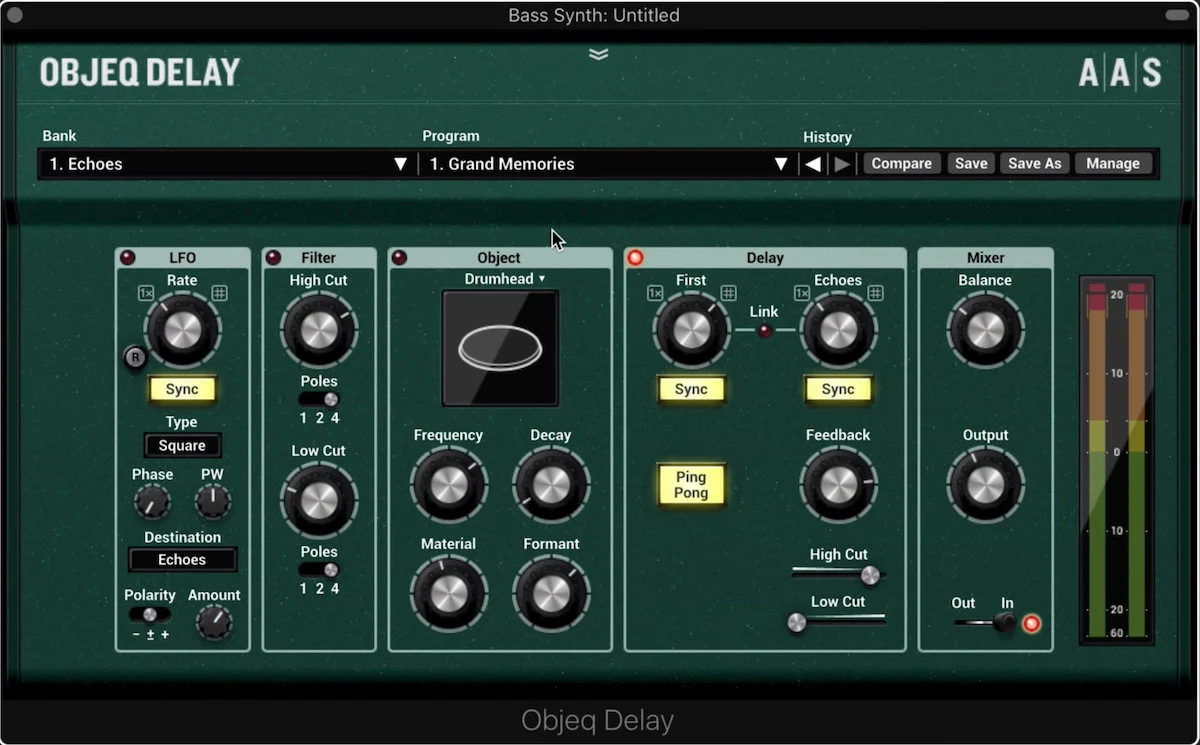Click the Manage button

pos(1113,164)
